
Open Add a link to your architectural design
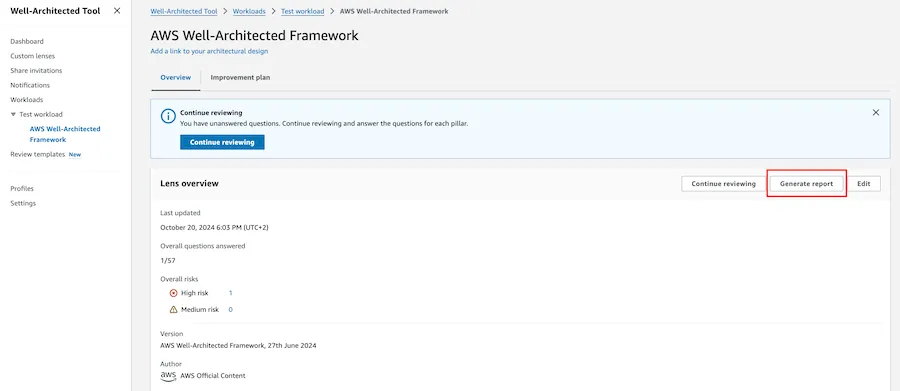(x=209, y=51)
